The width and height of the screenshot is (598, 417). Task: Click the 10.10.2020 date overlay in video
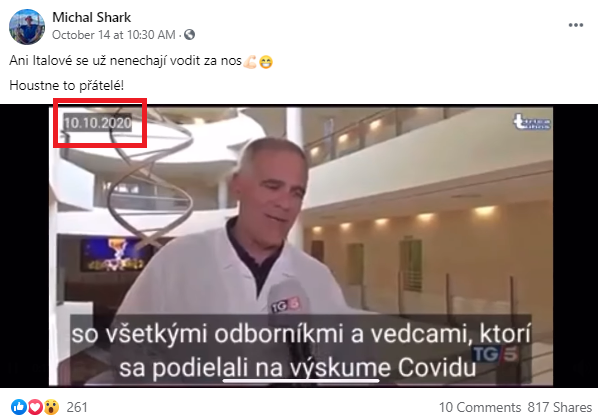98,123
